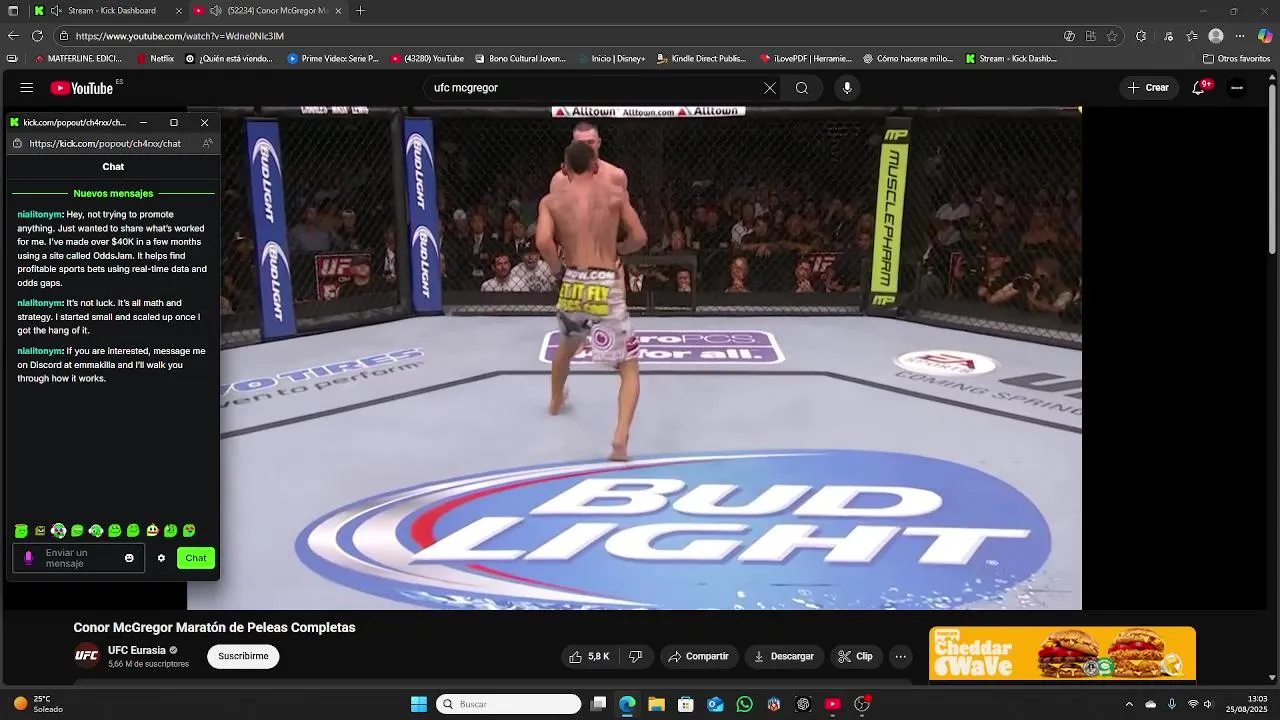
Task: Start voice search with the microphone
Action: pos(847,88)
